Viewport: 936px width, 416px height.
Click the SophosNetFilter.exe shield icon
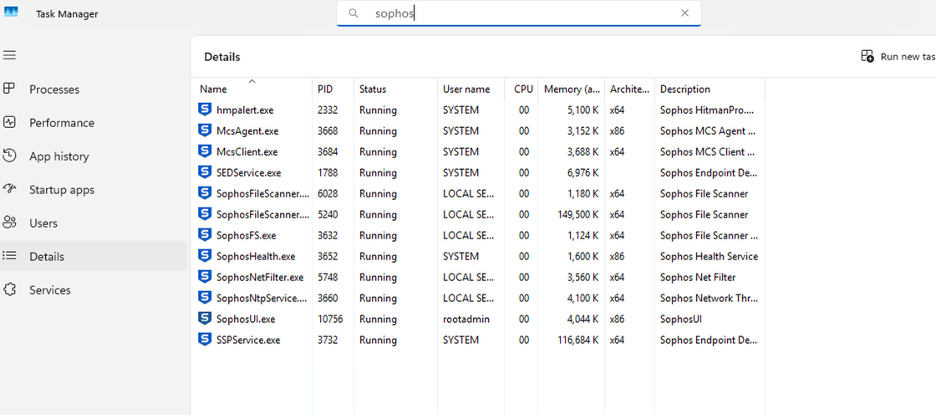point(205,276)
